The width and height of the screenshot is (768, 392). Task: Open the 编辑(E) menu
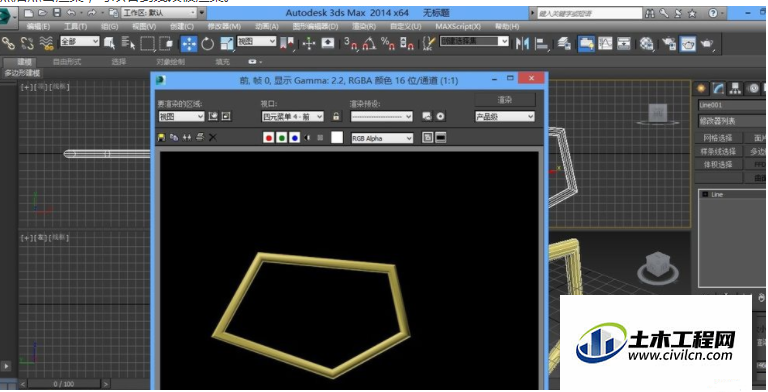pyautogui.click(x=38, y=26)
